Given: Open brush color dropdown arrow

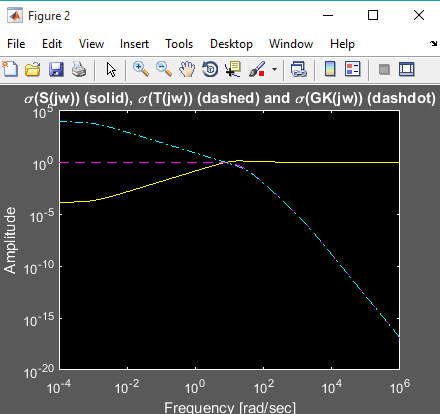Looking at the screenshot, I should [x=274, y=69].
